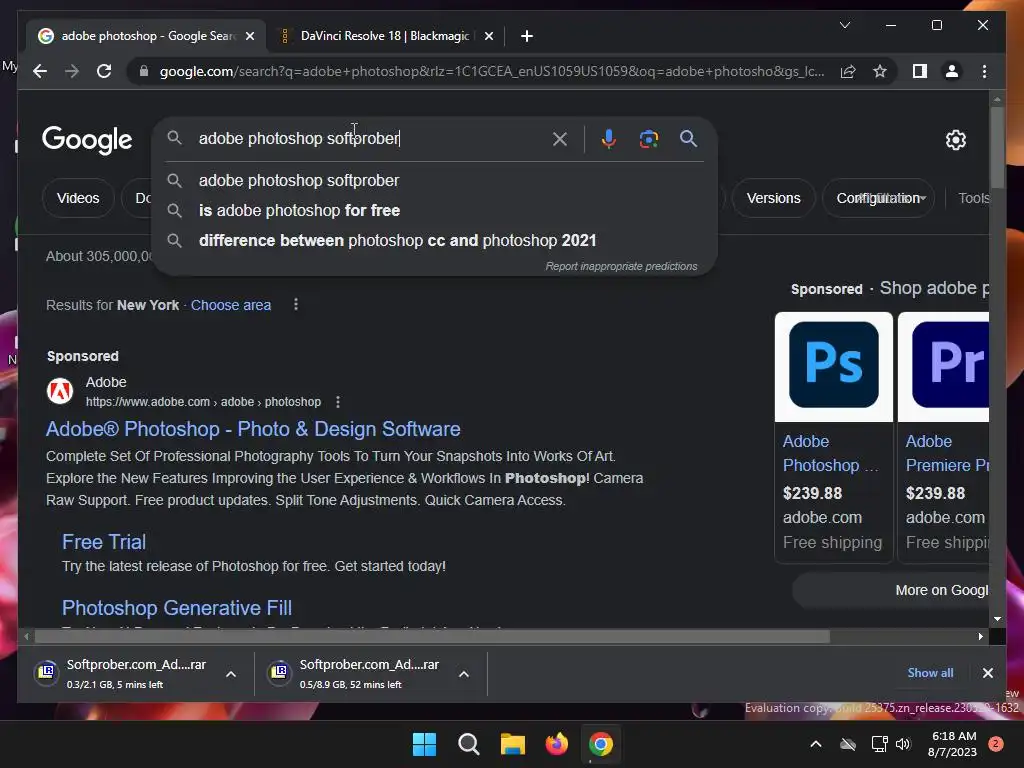This screenshot has width=1024, height=768.
Task: Open new tab with plus icon
Action: click(x=526, y=36)
